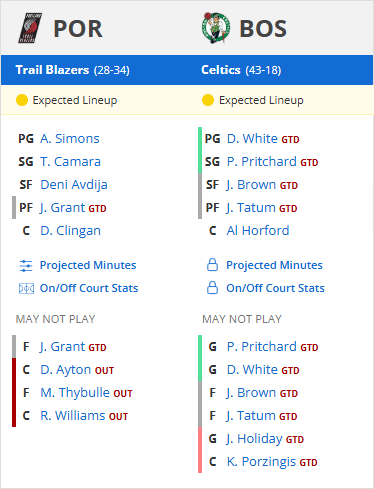Screen dimensions: 374x489
Task: Select D. Clingan at center
Action: pos(70,231)
